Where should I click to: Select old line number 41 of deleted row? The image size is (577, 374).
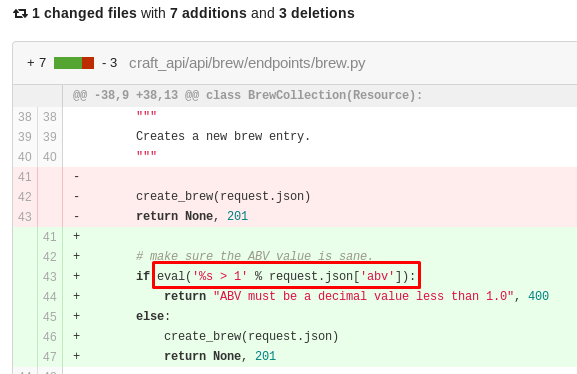(x=25, y=177)
